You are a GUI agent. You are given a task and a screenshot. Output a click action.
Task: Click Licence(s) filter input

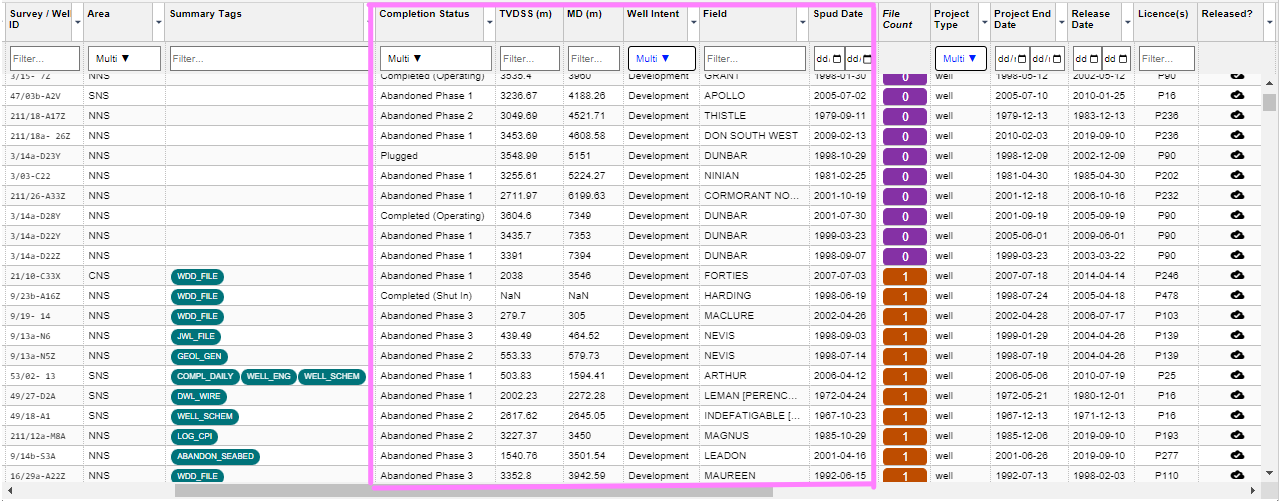pos(1166,59)
